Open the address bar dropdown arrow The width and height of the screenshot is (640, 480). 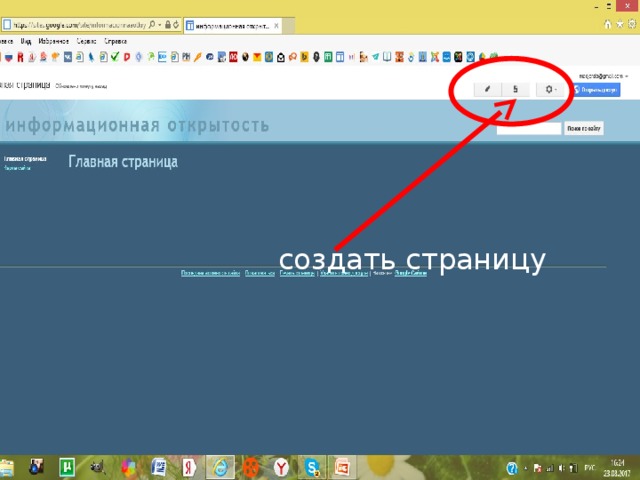point(160,25)
